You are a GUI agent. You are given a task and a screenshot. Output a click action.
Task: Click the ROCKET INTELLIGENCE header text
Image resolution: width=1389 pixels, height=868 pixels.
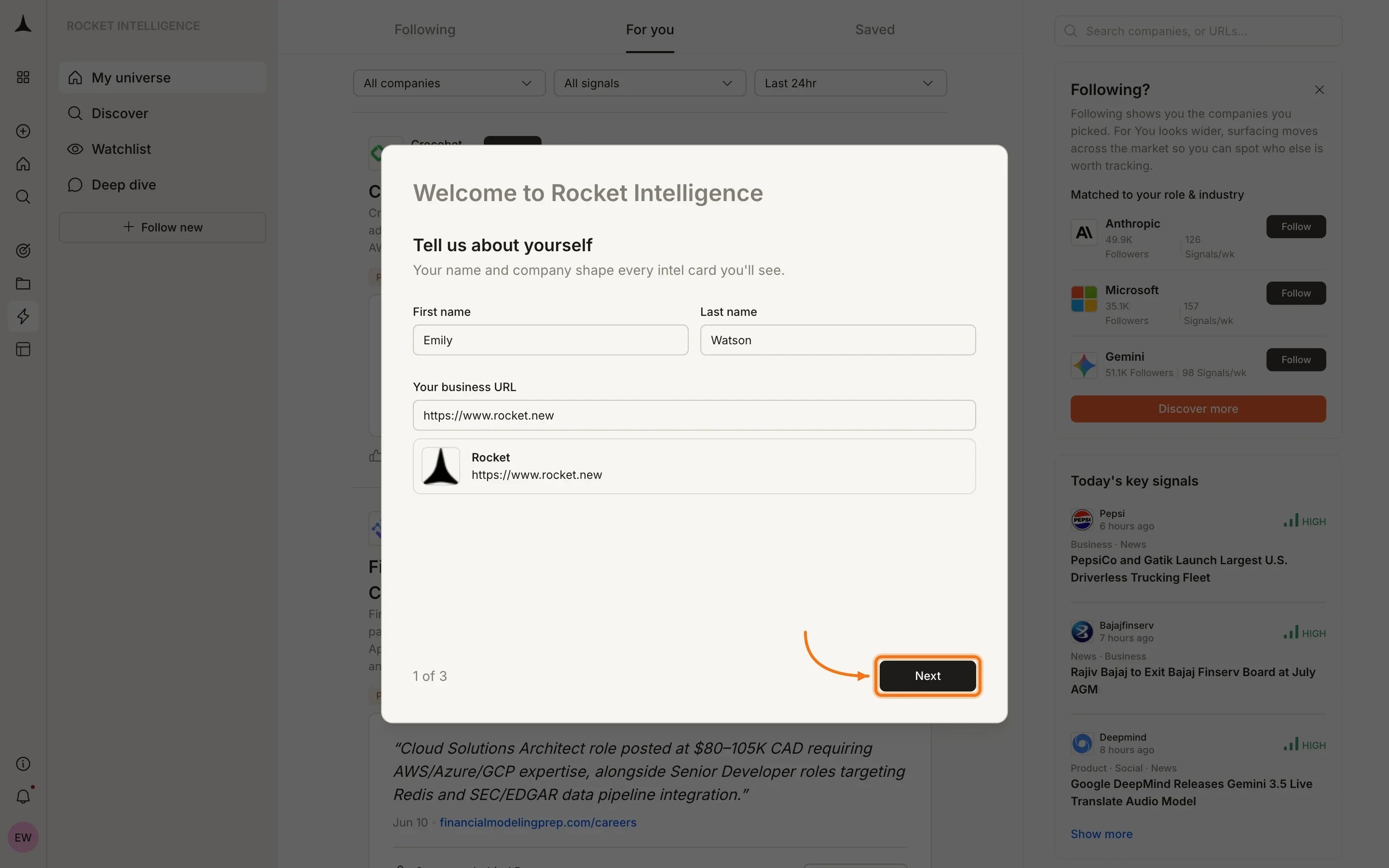(x=133, y=26)
